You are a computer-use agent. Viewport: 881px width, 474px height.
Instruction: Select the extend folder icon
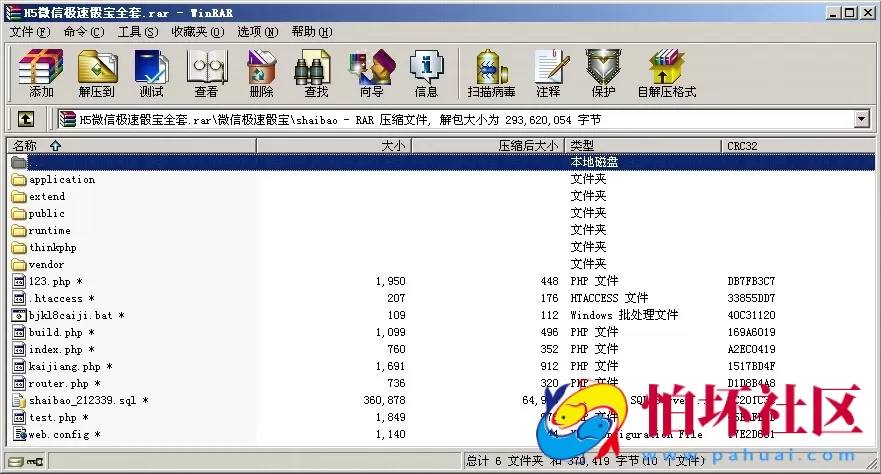pyautogui.click(x=19, y=197)
